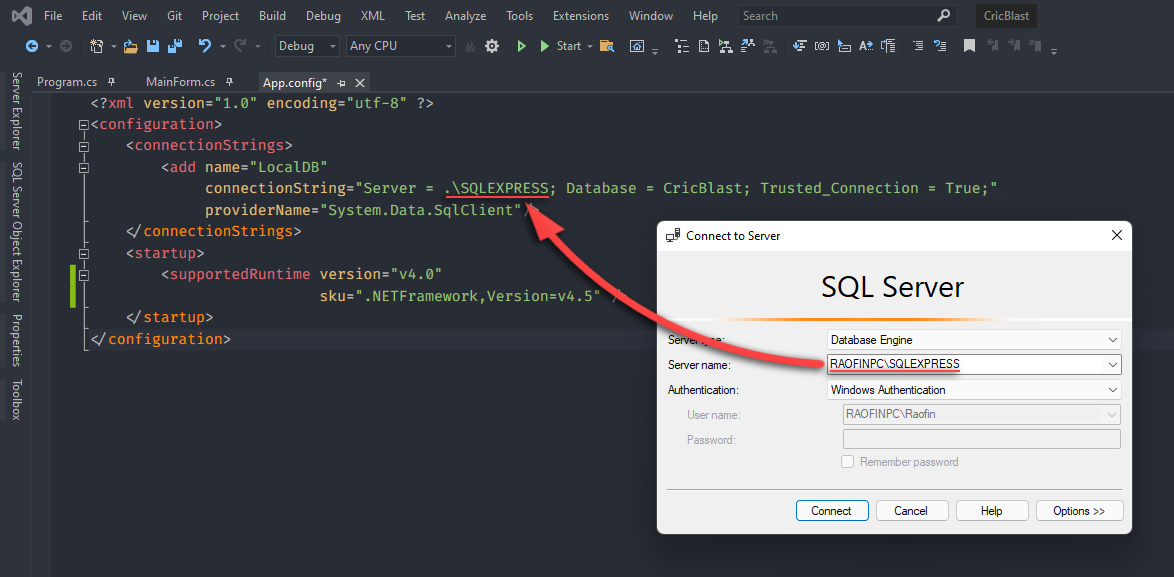Open the New Project dropdown arrow
Viewport: 1174px width, 577px height.
[x=114, y=46]
